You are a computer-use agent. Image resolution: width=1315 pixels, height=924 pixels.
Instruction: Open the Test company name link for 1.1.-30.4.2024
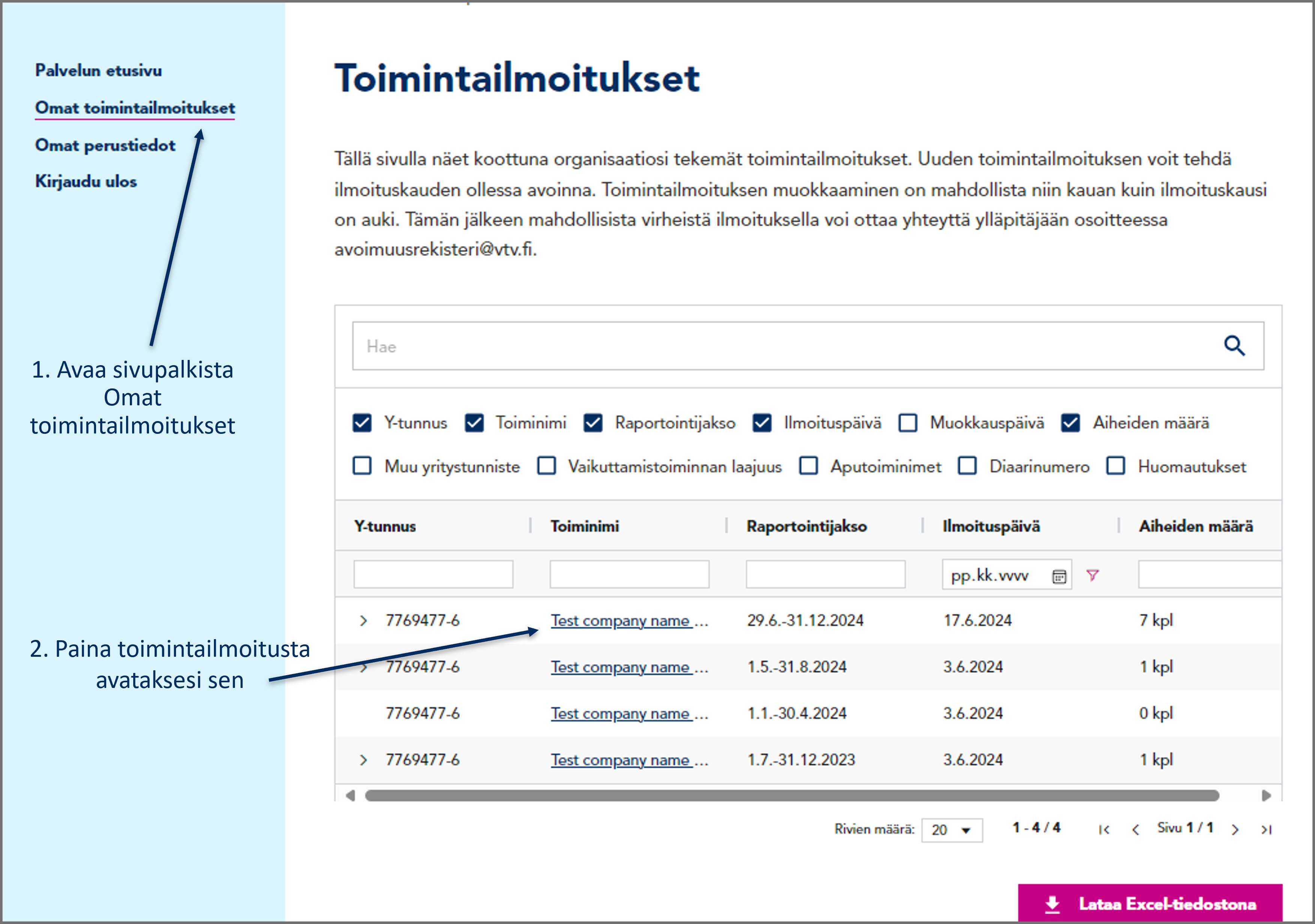click(x=620, y=714)
